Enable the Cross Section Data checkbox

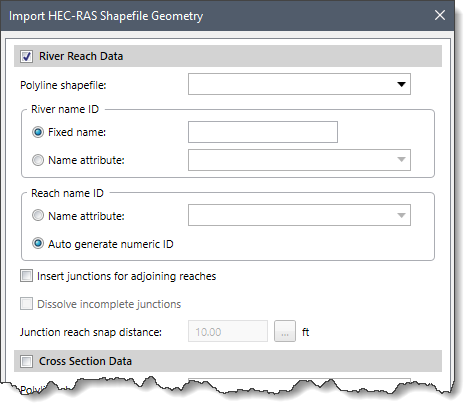click(x=26, y=361)
